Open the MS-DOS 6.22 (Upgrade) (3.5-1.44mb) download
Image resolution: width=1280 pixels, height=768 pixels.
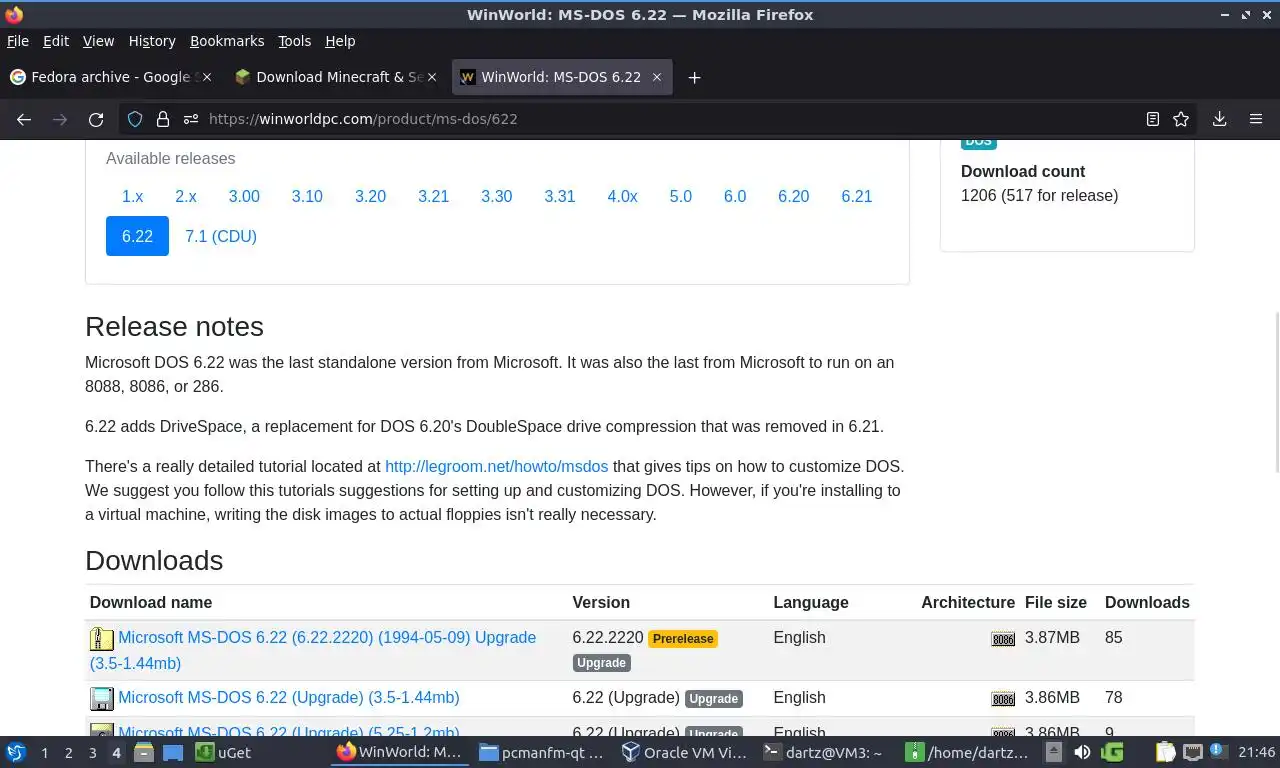(x=289, y=697)
